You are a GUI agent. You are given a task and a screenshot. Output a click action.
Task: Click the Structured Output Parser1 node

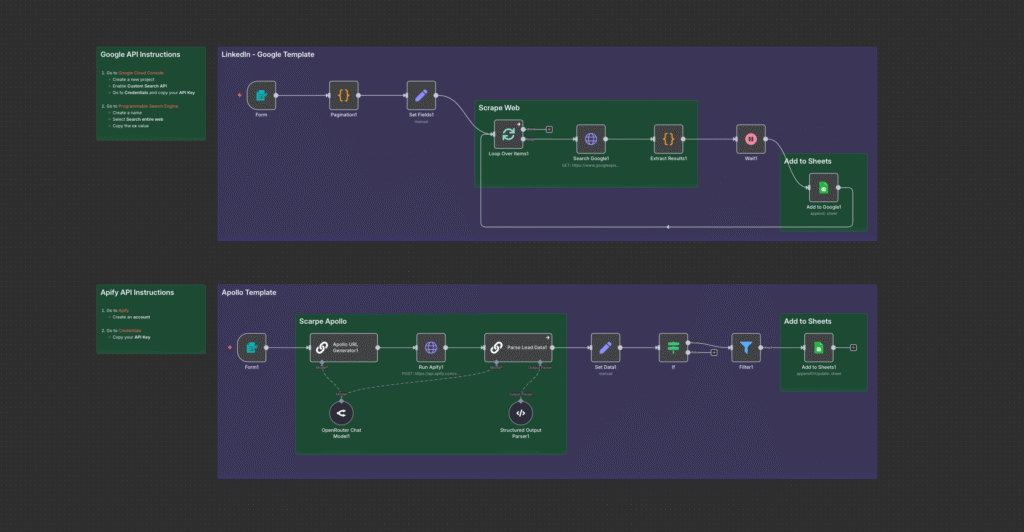[520, 413]
